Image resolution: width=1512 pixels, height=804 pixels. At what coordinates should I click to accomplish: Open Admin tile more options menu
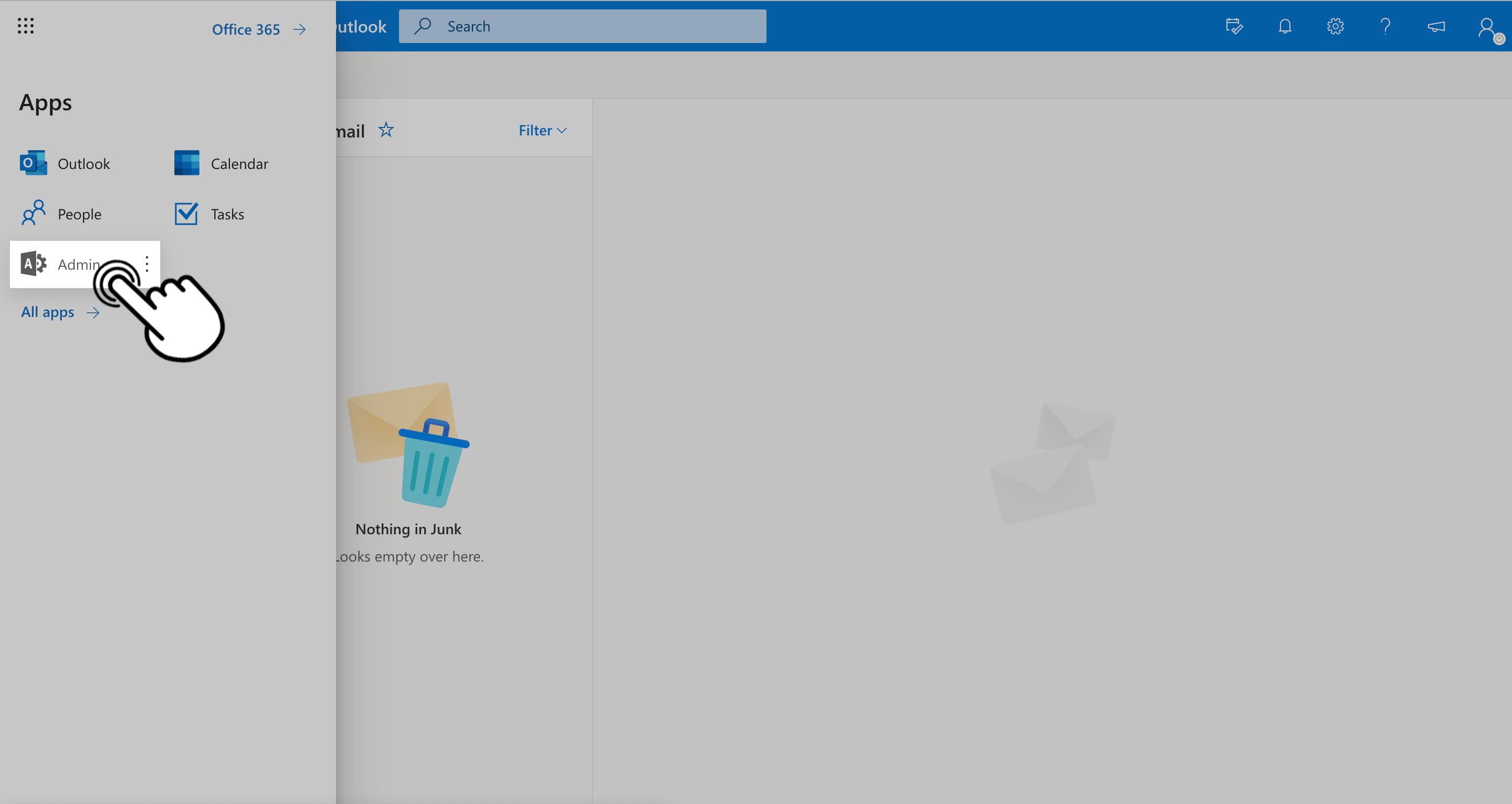pos(147,264)
